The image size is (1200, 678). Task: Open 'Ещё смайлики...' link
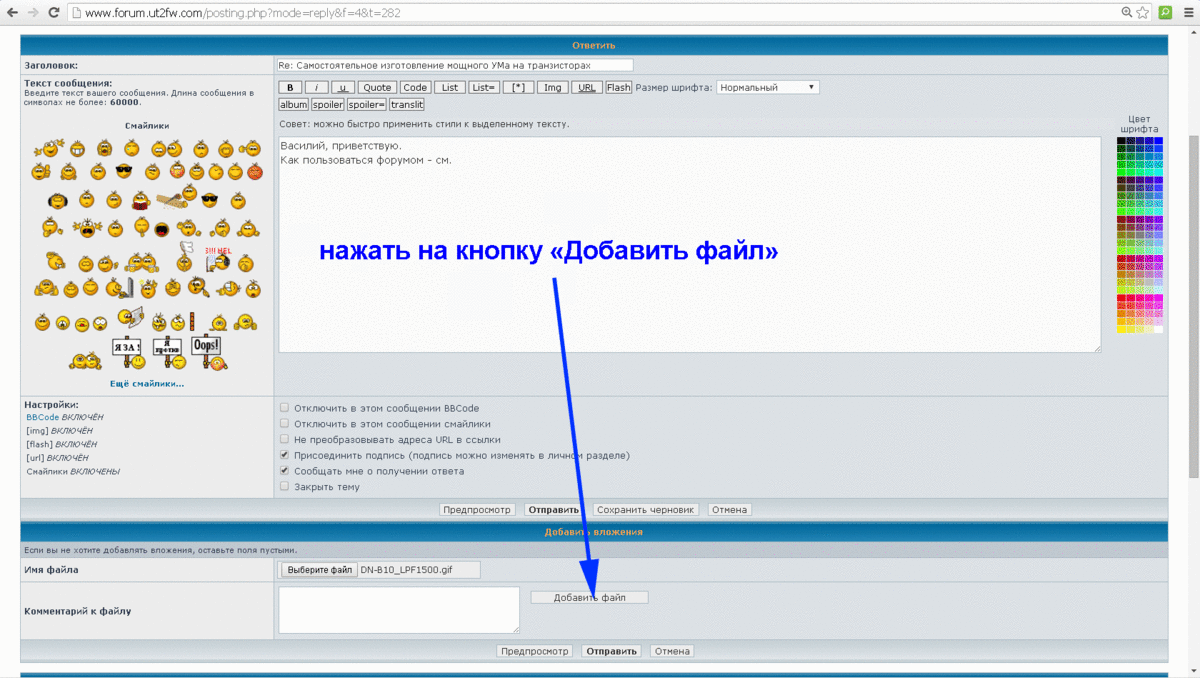point(147,383)
